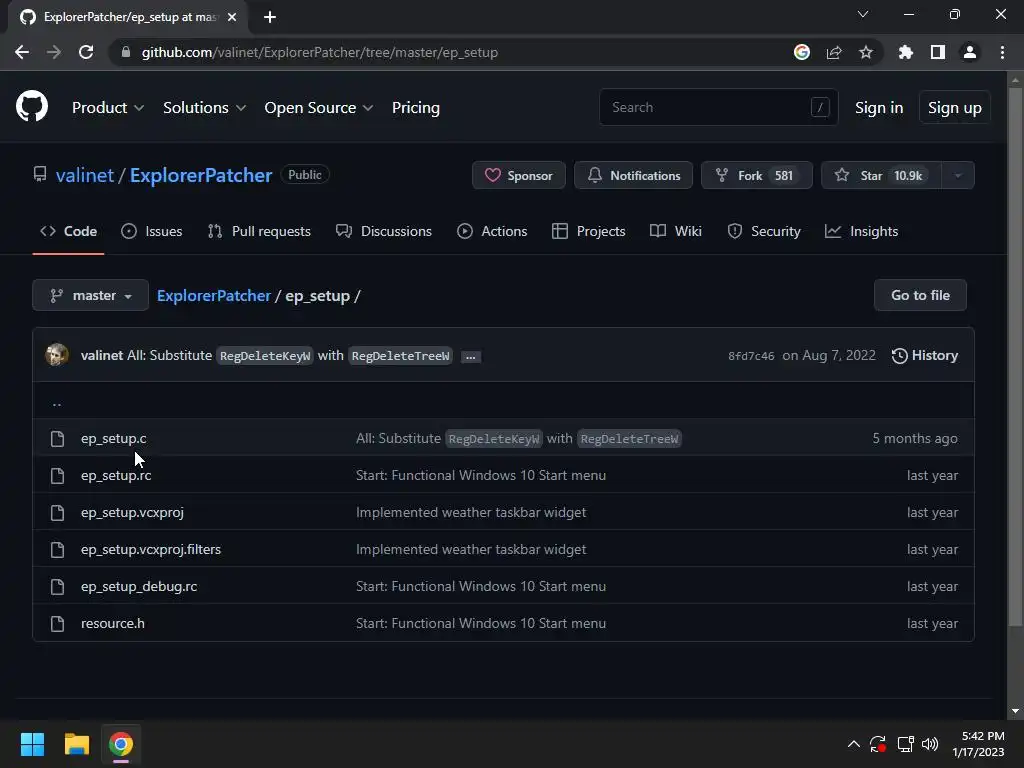This screenshot has height=768, width=1024.
Task: Open File Explorer from the taskbar
Action: [x=76, y=744]
